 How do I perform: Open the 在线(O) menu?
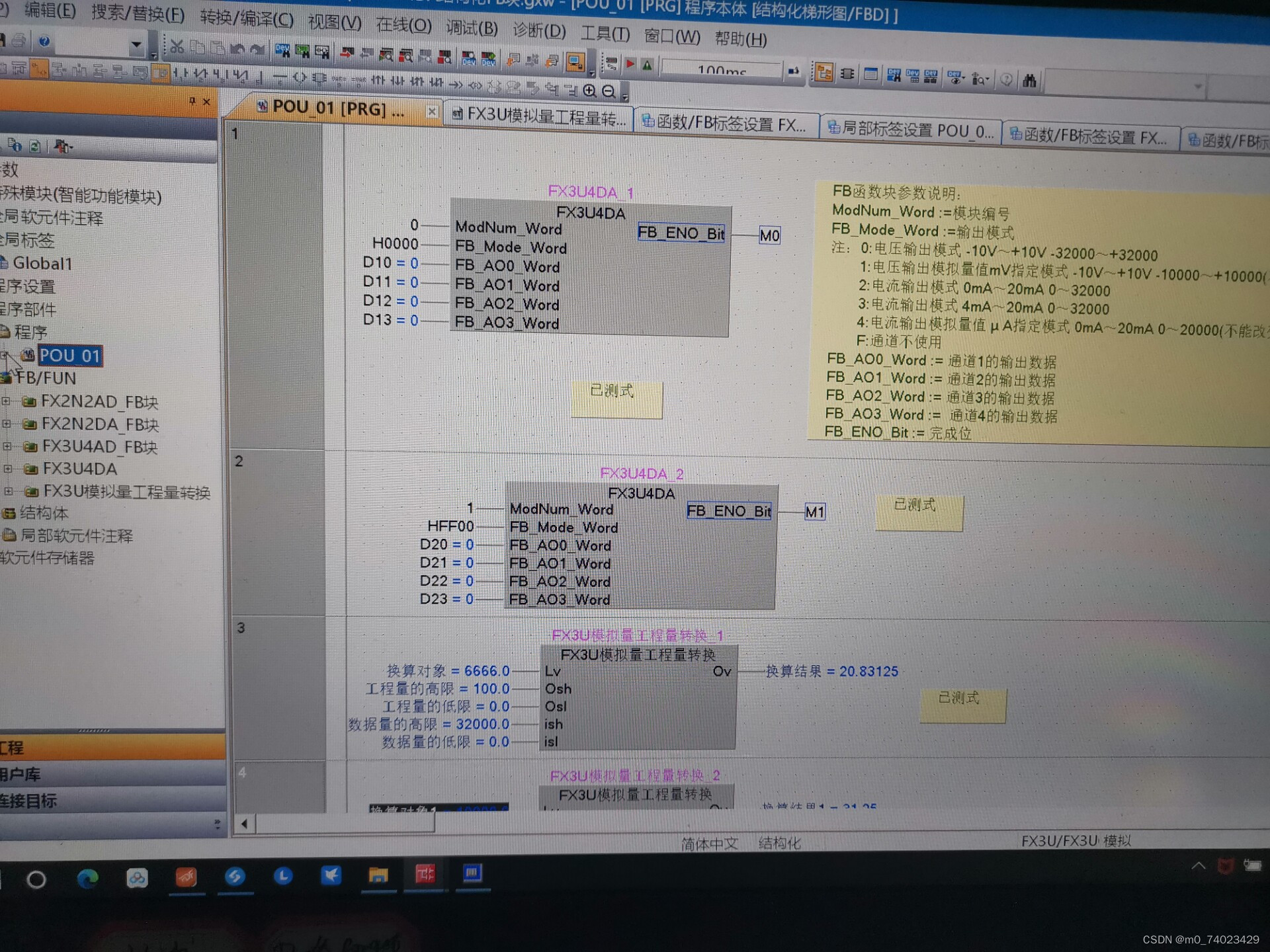[x=403, y=25]
